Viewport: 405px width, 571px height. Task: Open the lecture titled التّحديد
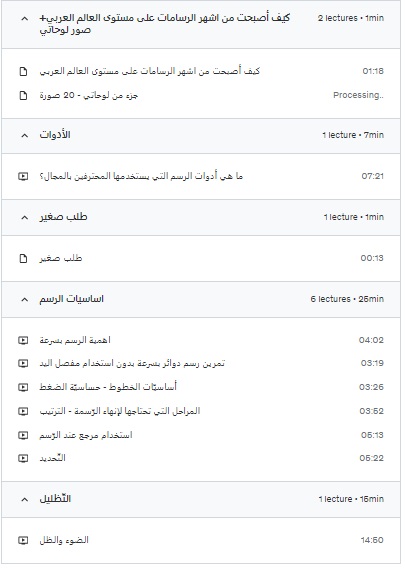52,458
